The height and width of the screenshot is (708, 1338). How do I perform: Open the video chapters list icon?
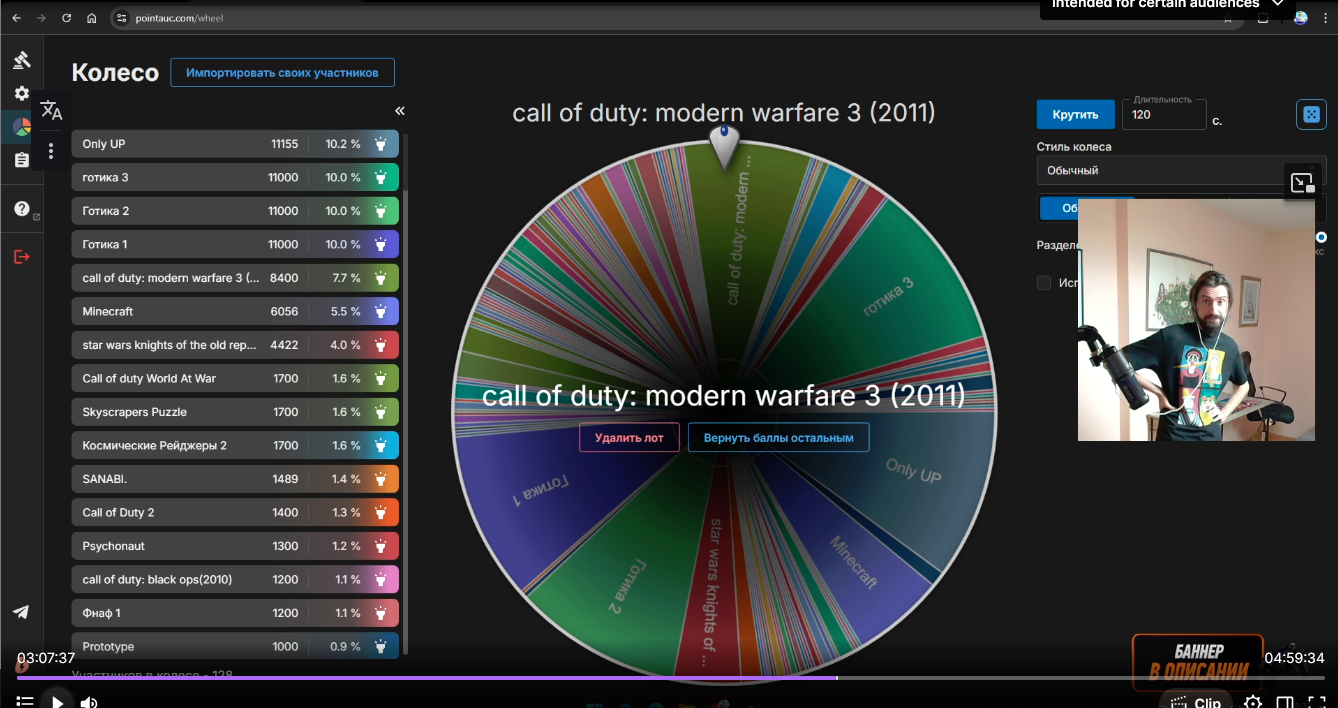[25, 702]
